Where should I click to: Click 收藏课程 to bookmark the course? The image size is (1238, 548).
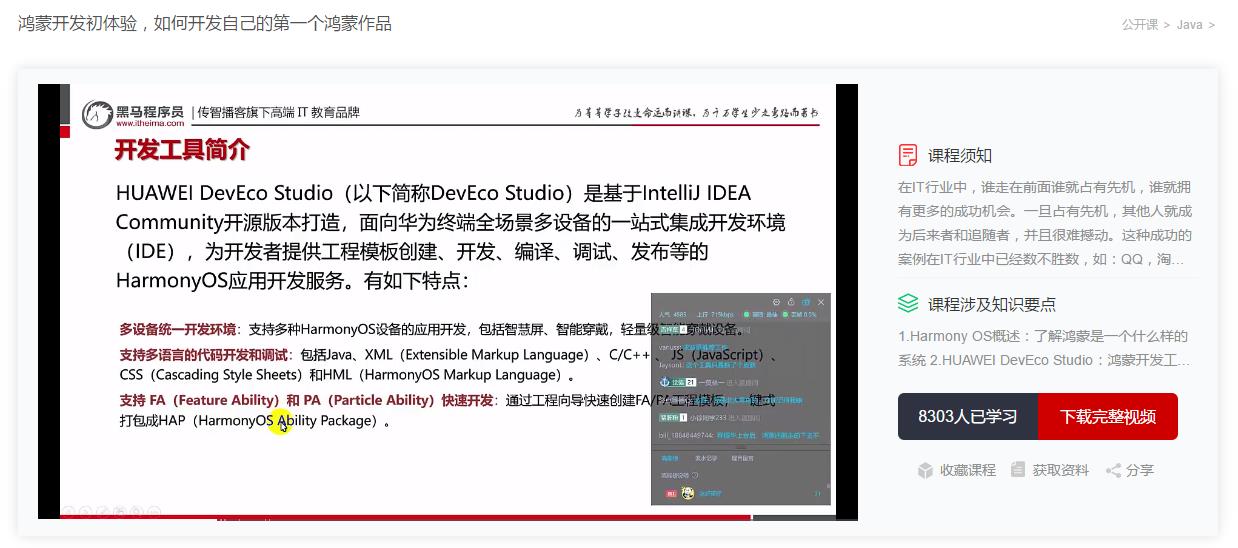(968, 470)
